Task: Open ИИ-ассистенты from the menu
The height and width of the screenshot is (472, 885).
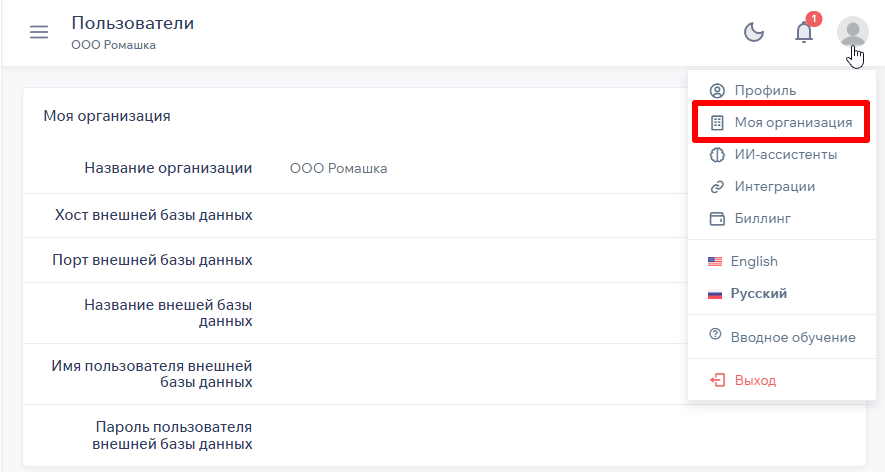Action: click(x=786, y=155)
